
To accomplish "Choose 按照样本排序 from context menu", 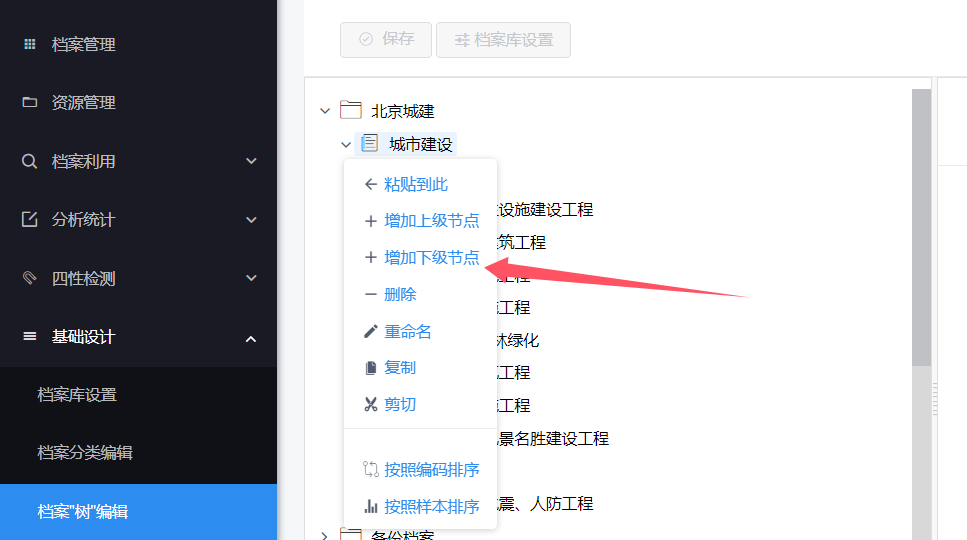I will pos(432,507).
